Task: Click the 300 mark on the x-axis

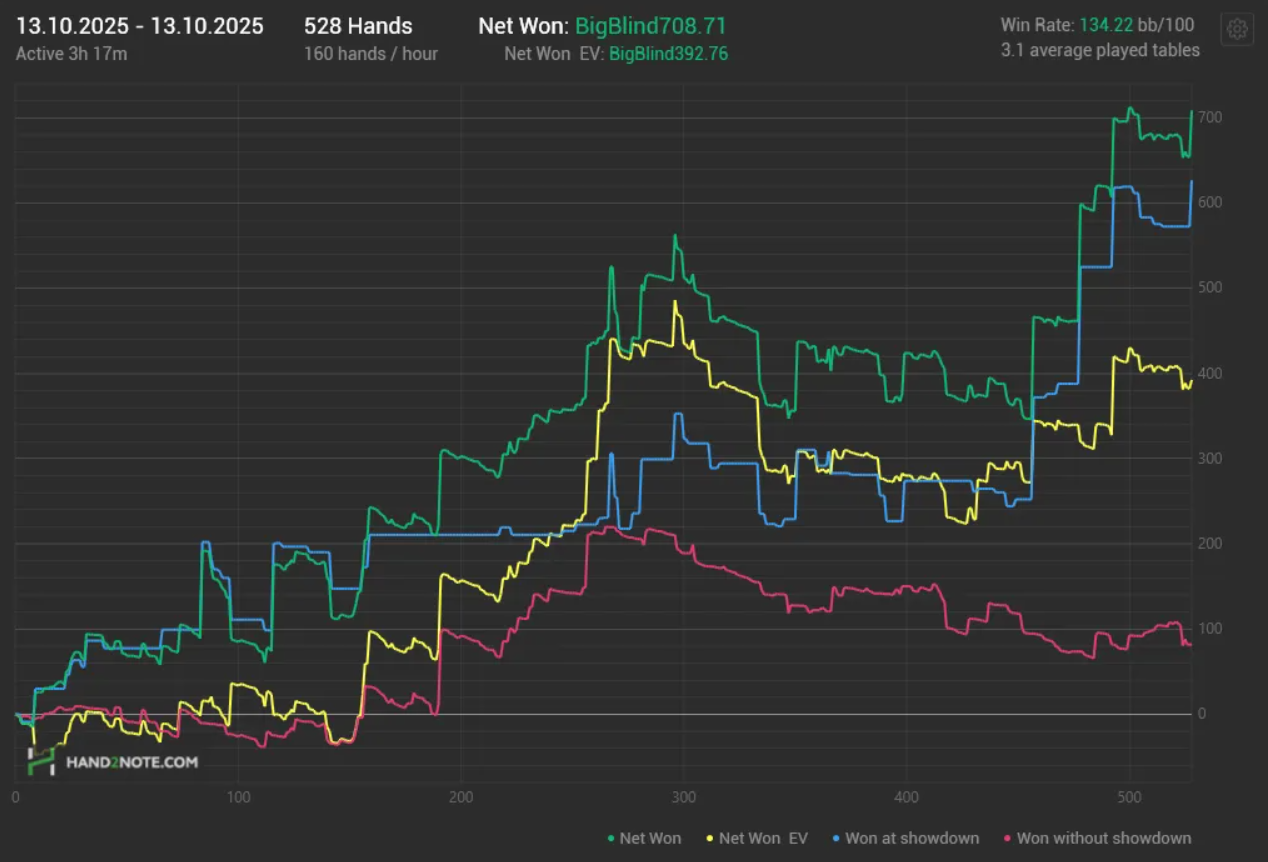Action: pyautogui.click(x=684, y=797)
